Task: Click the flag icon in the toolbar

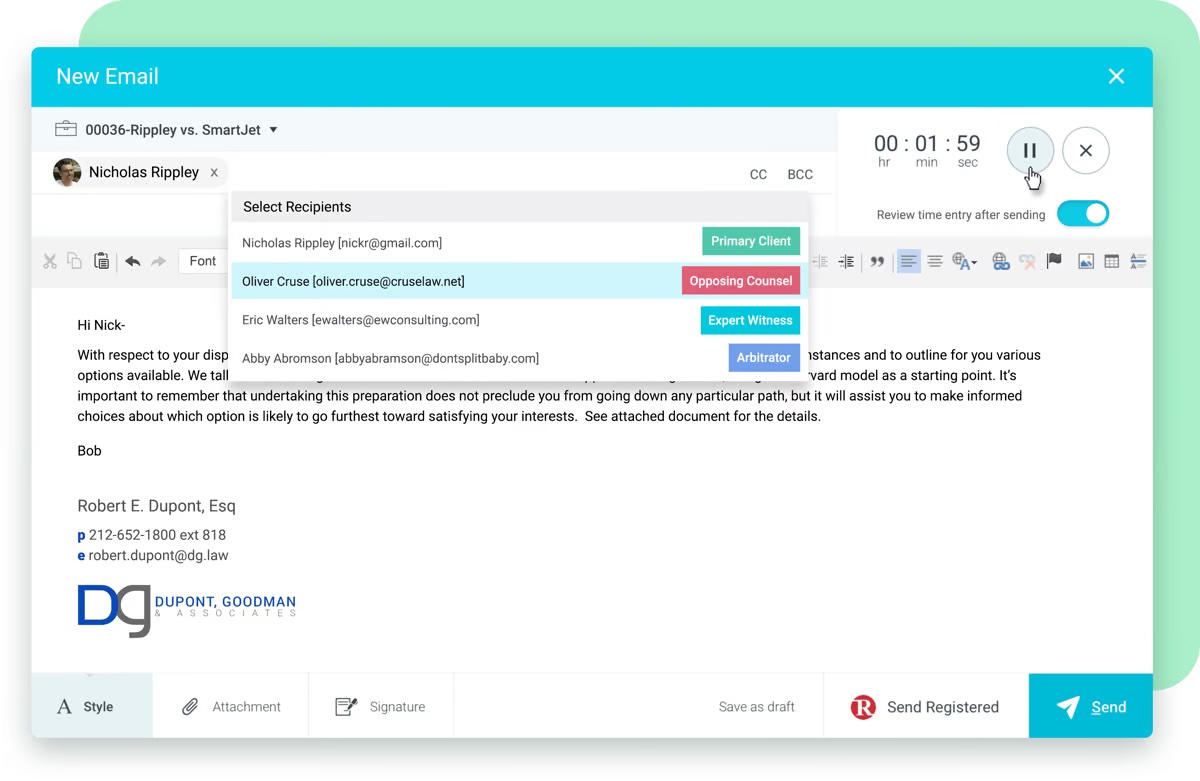Action: (1054, 261)
